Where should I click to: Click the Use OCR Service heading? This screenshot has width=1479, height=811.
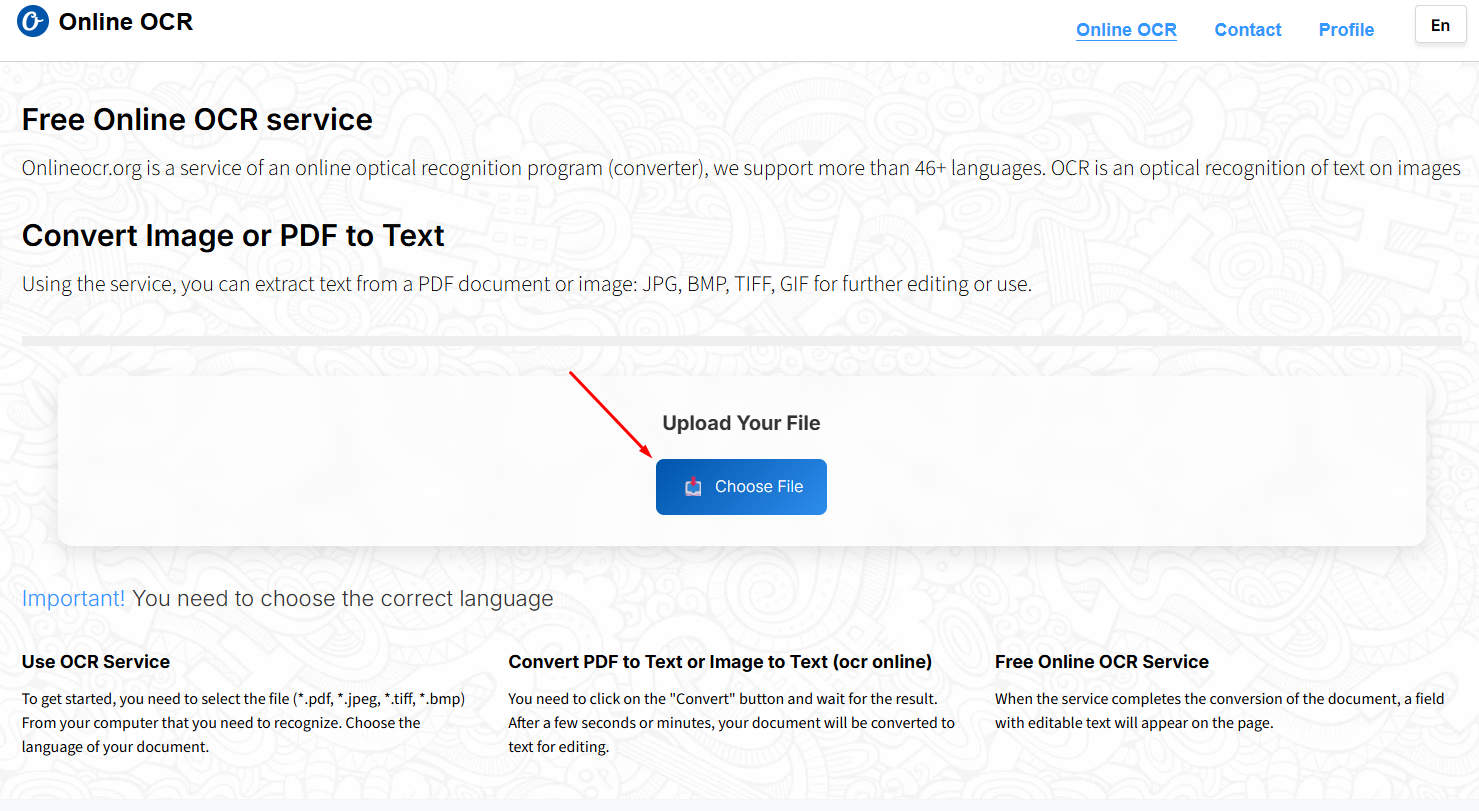[x=96, y=662]
